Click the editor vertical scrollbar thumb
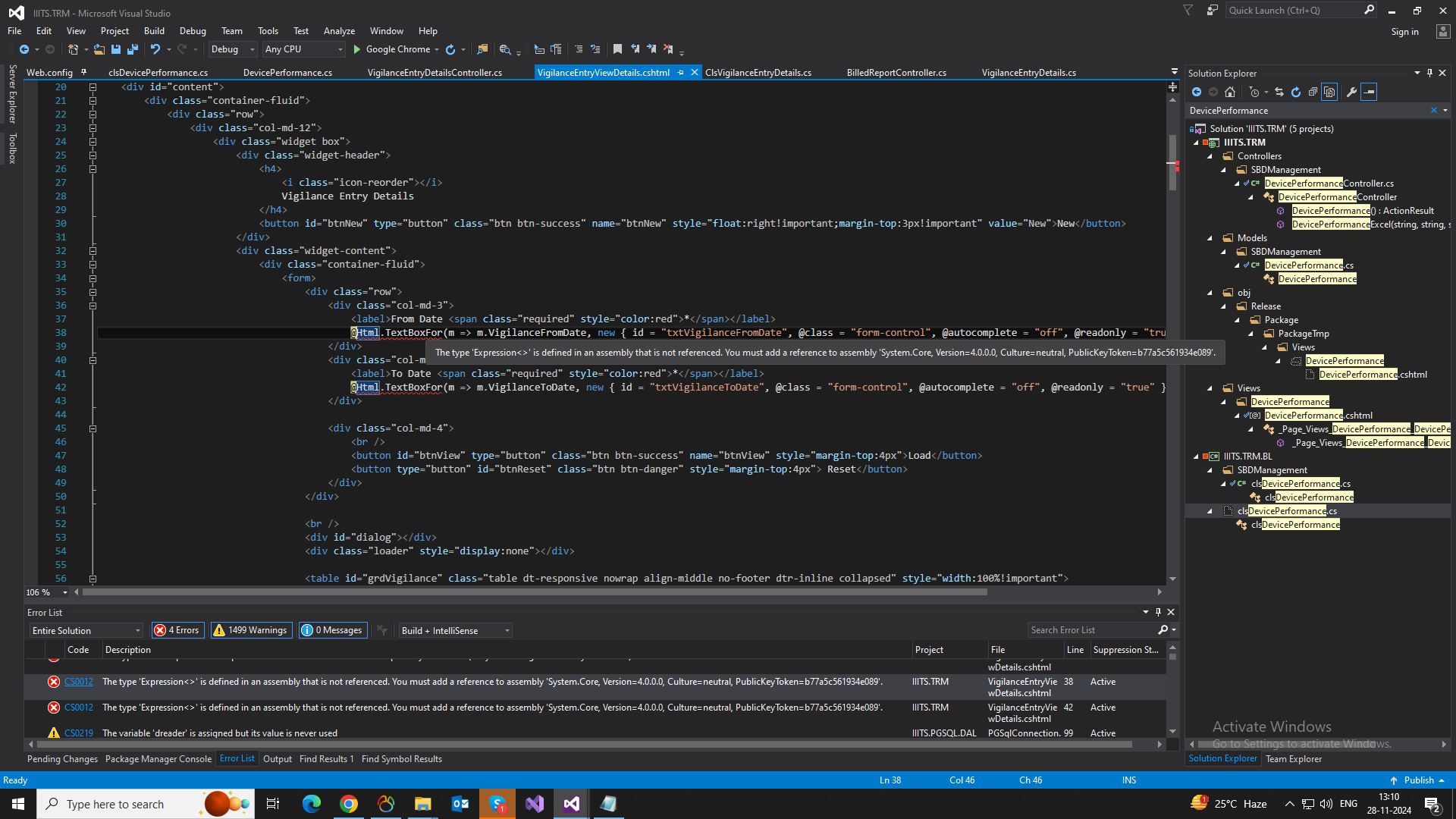Screen dimensions: 1456x819 pos(1172,162)
